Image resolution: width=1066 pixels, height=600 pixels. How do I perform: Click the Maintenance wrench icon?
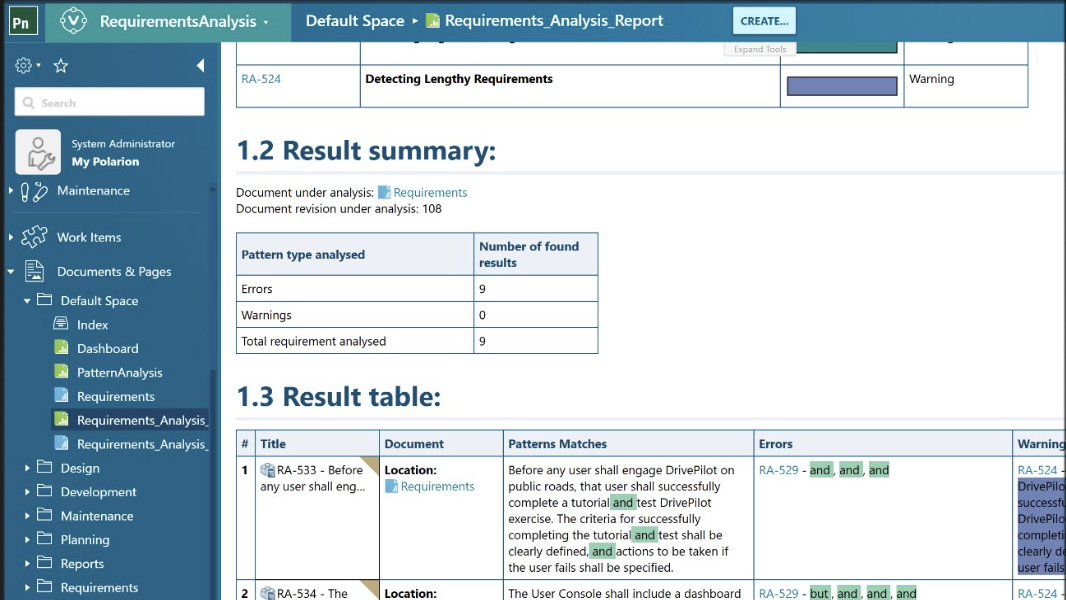(34, 192)
